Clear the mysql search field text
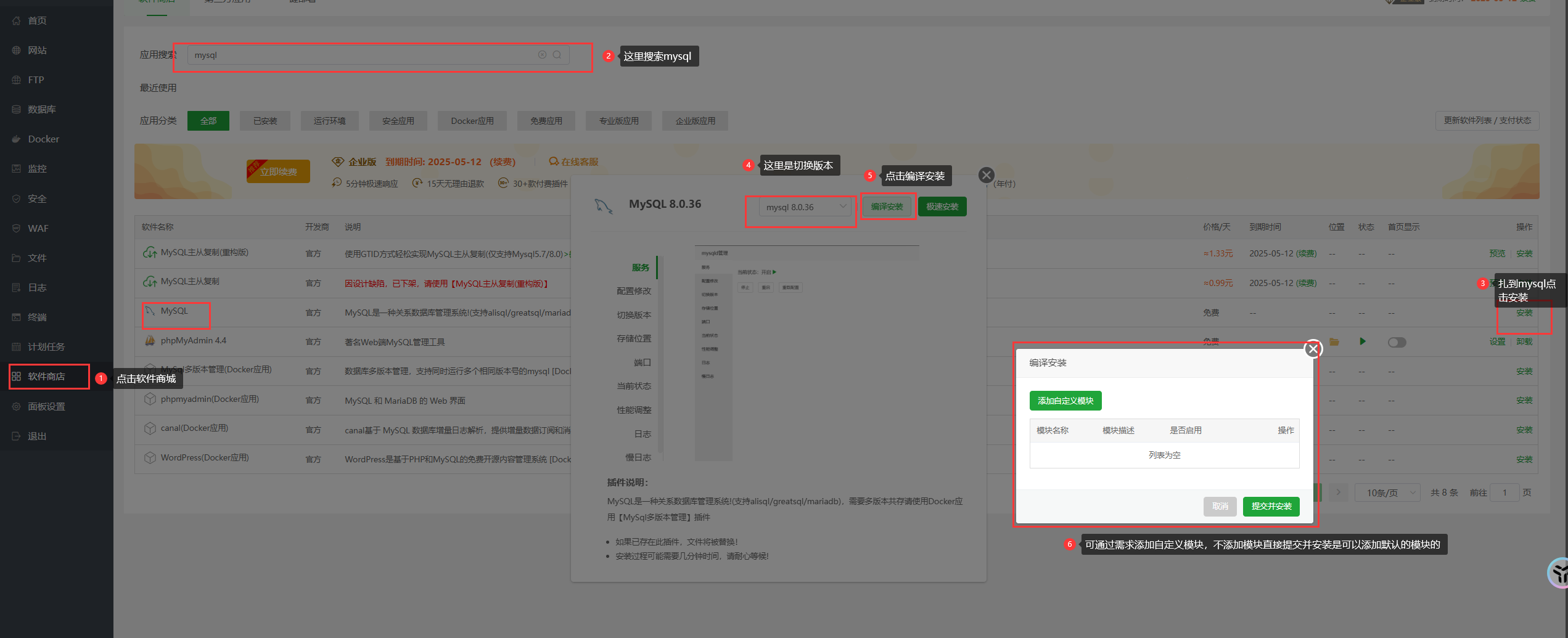The height and width of the screenshot is (638, 1568). 542,55
